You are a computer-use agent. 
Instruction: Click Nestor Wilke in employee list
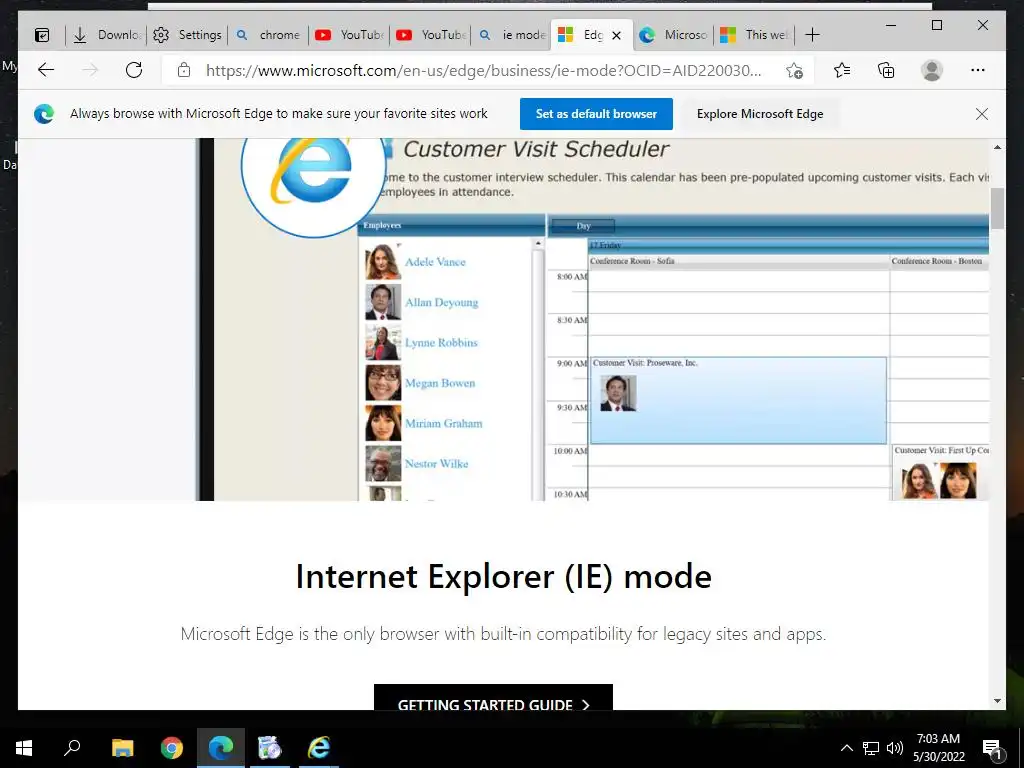[436, 464]
